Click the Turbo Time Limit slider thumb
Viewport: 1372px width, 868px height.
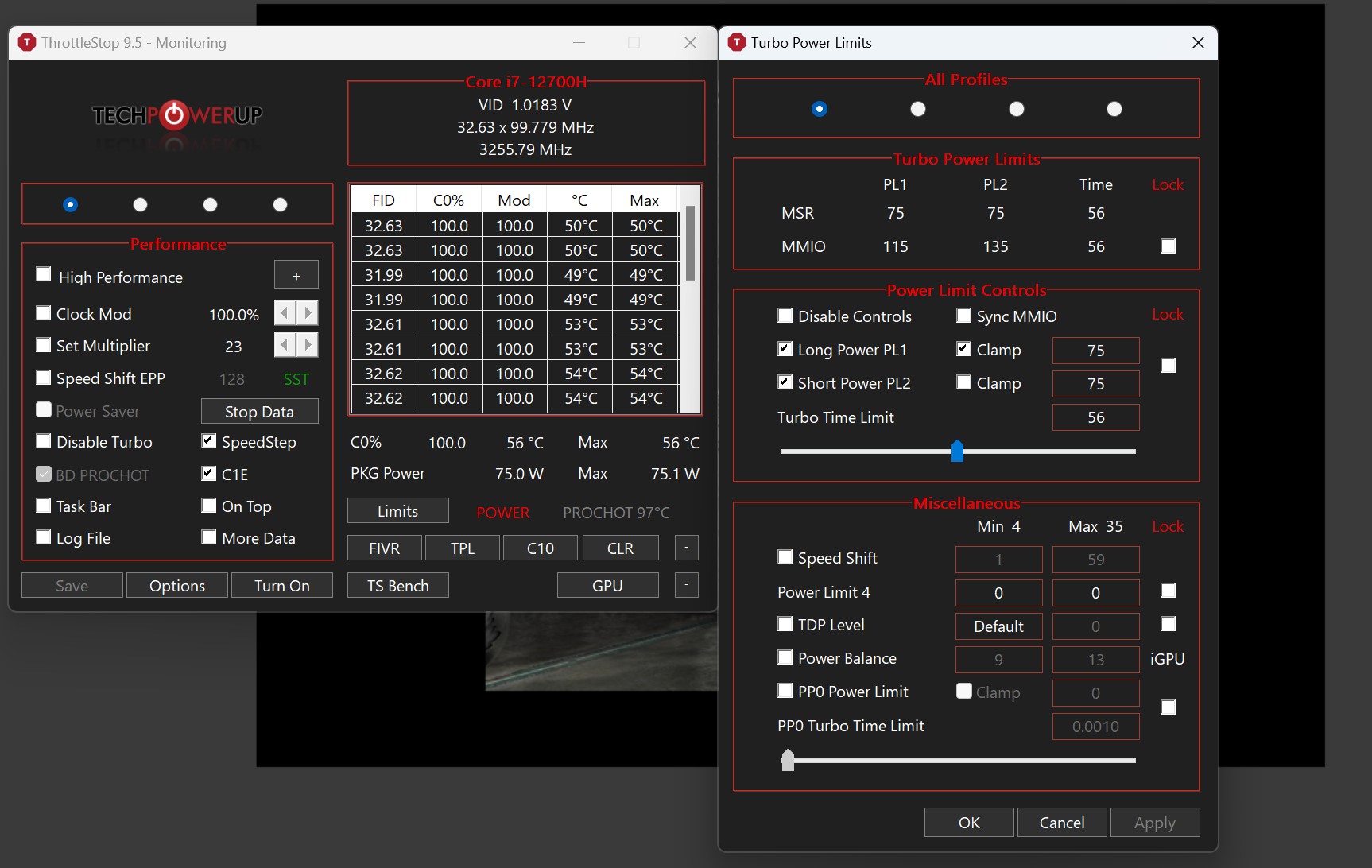tap(957, 451)
